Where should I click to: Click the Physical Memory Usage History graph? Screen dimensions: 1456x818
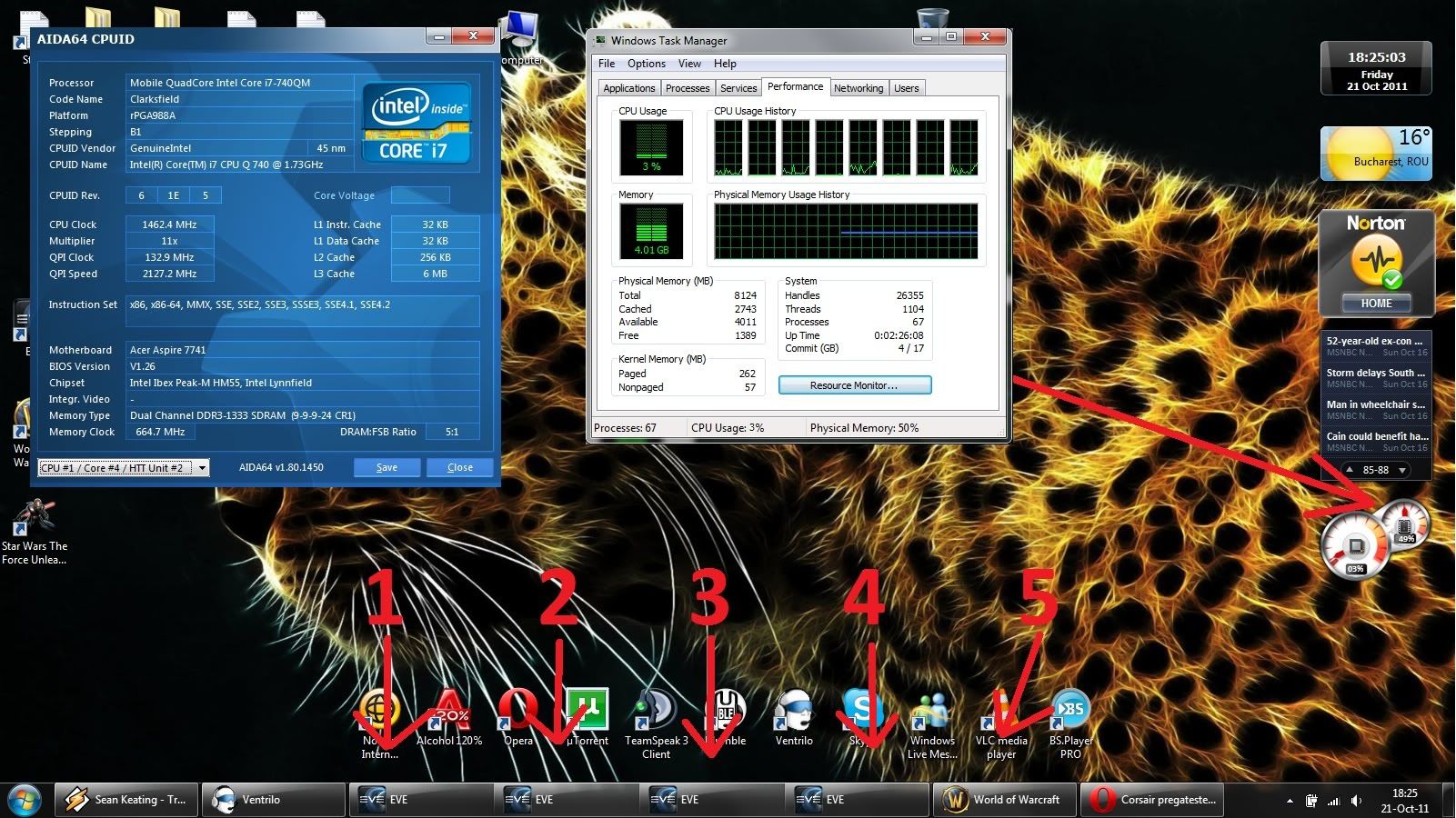846,231
